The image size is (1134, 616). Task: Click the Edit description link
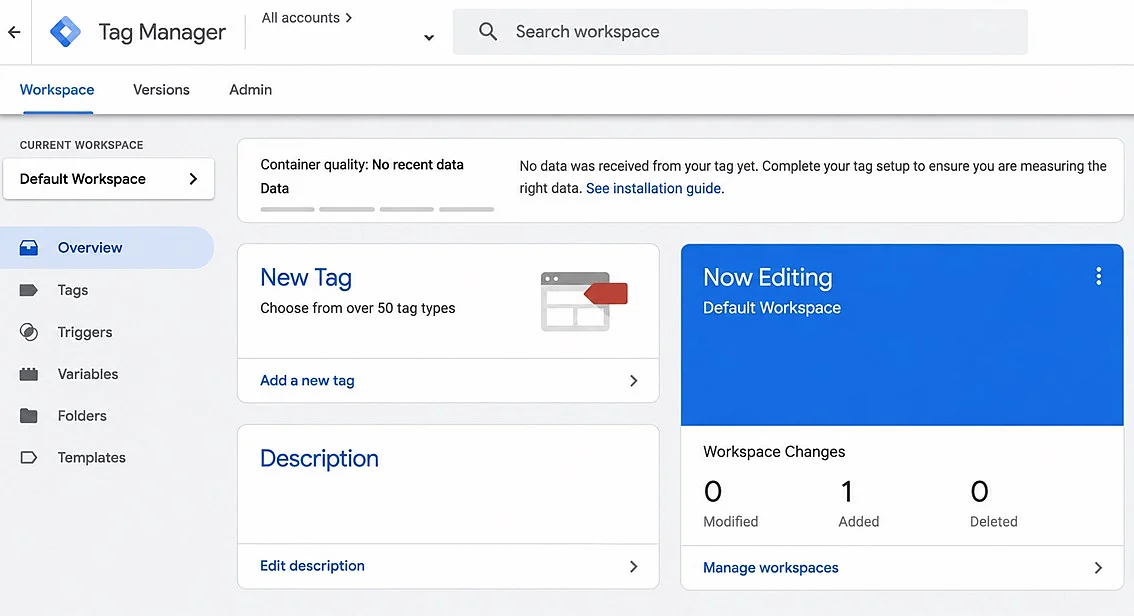[x=312, y=565]
